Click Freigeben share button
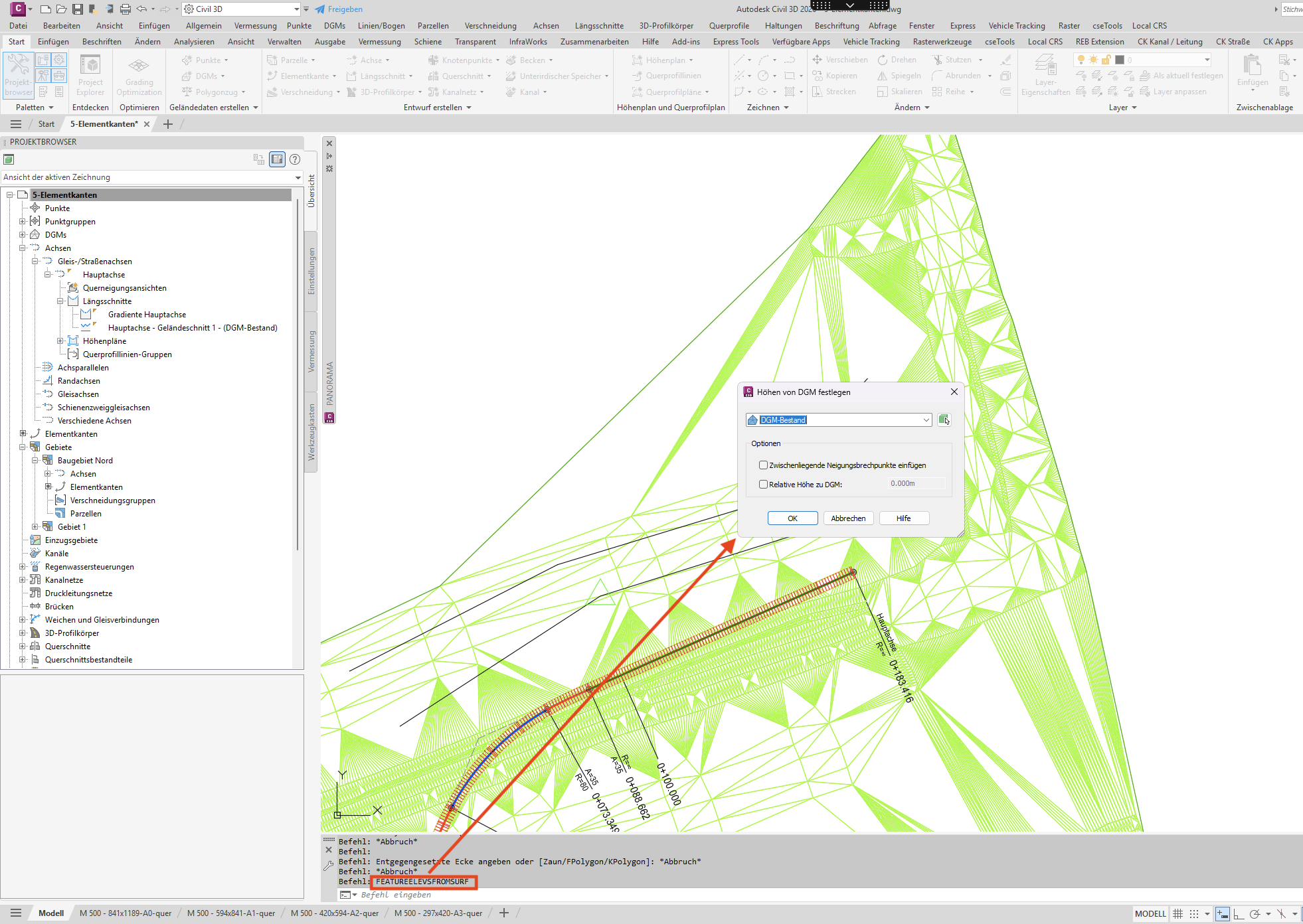Image resolution: width=1303 pixels, height=924 pixels. pyautogui.click(x=339, y=9)
